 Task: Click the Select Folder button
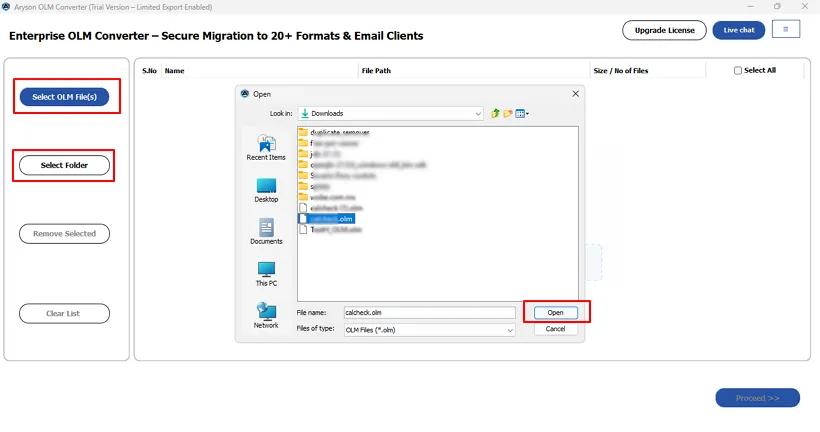click(x=64, y=165)
